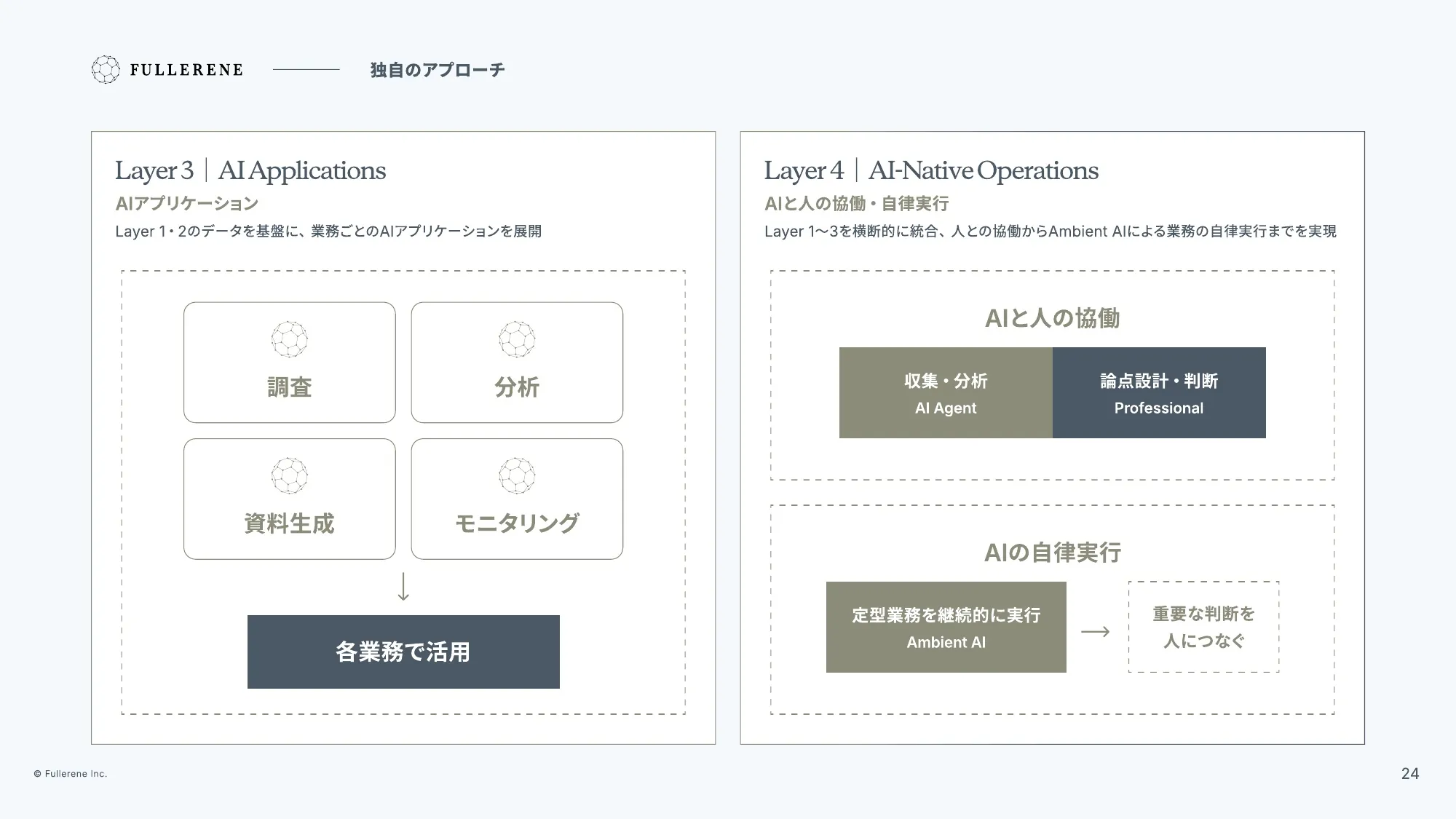
Task: Click the 重要な判断を人につなぐ dashed box
Action: [1203, 627]
